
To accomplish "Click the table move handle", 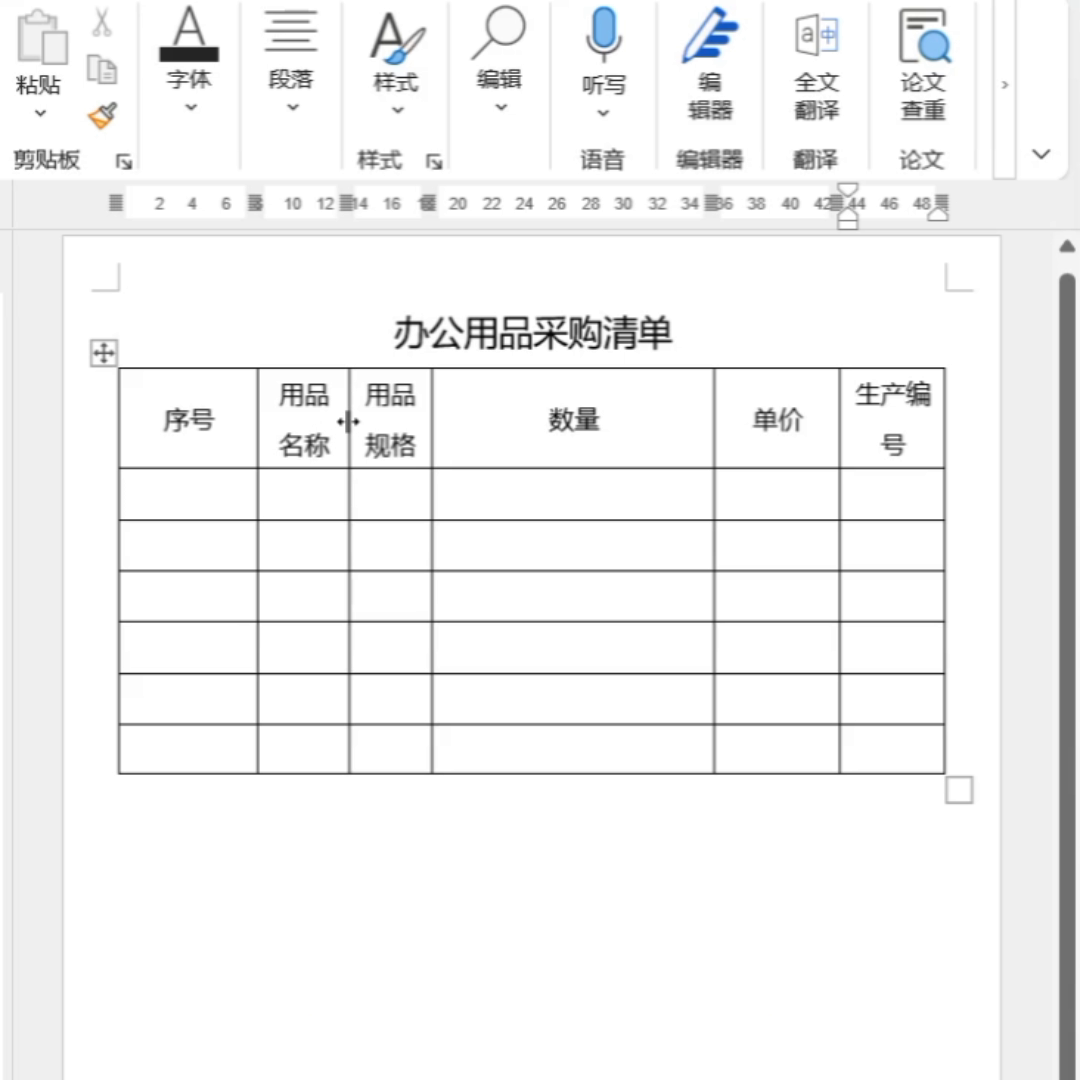I will click(x=103, y=353).
